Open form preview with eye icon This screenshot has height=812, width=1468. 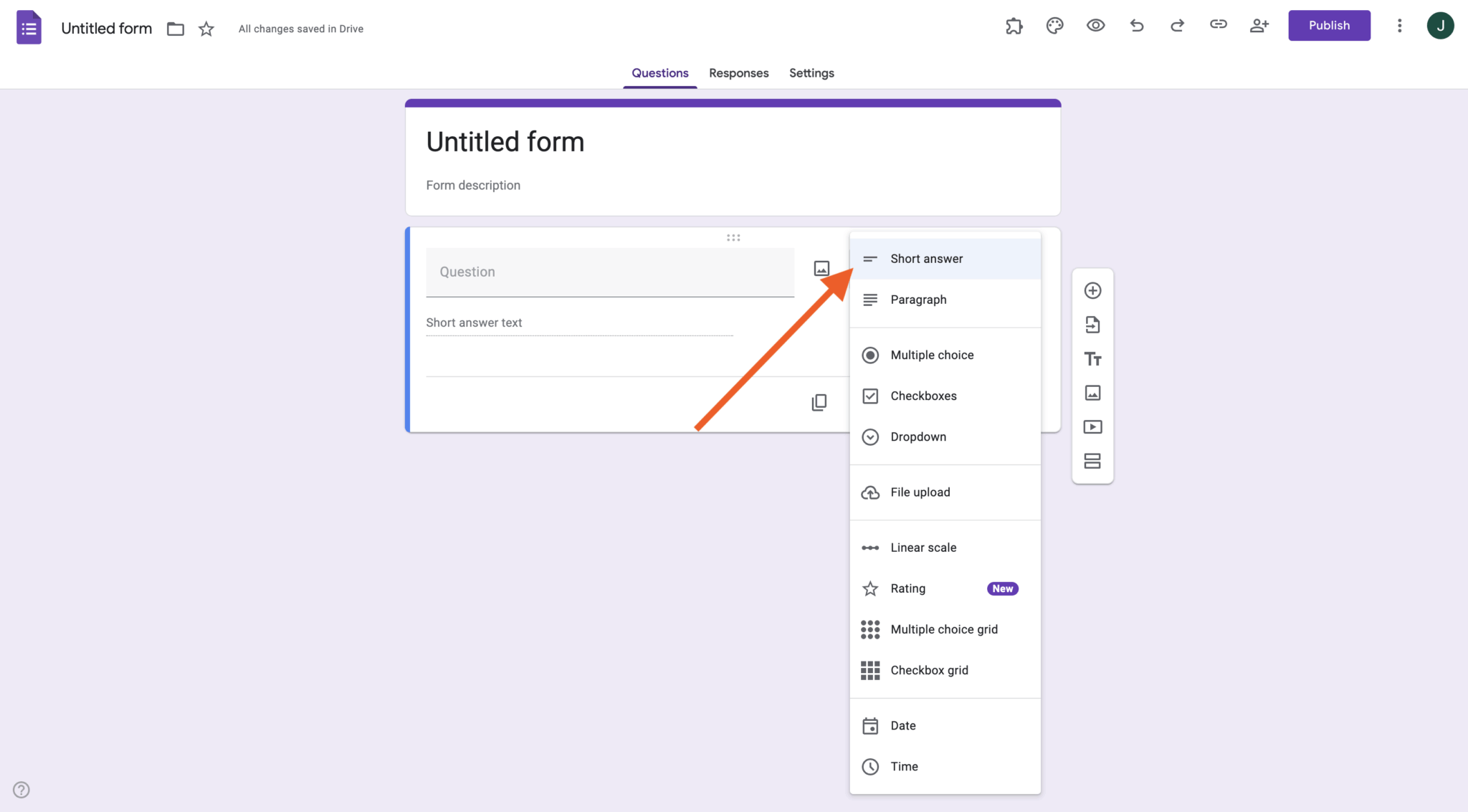pos(1095,25)
